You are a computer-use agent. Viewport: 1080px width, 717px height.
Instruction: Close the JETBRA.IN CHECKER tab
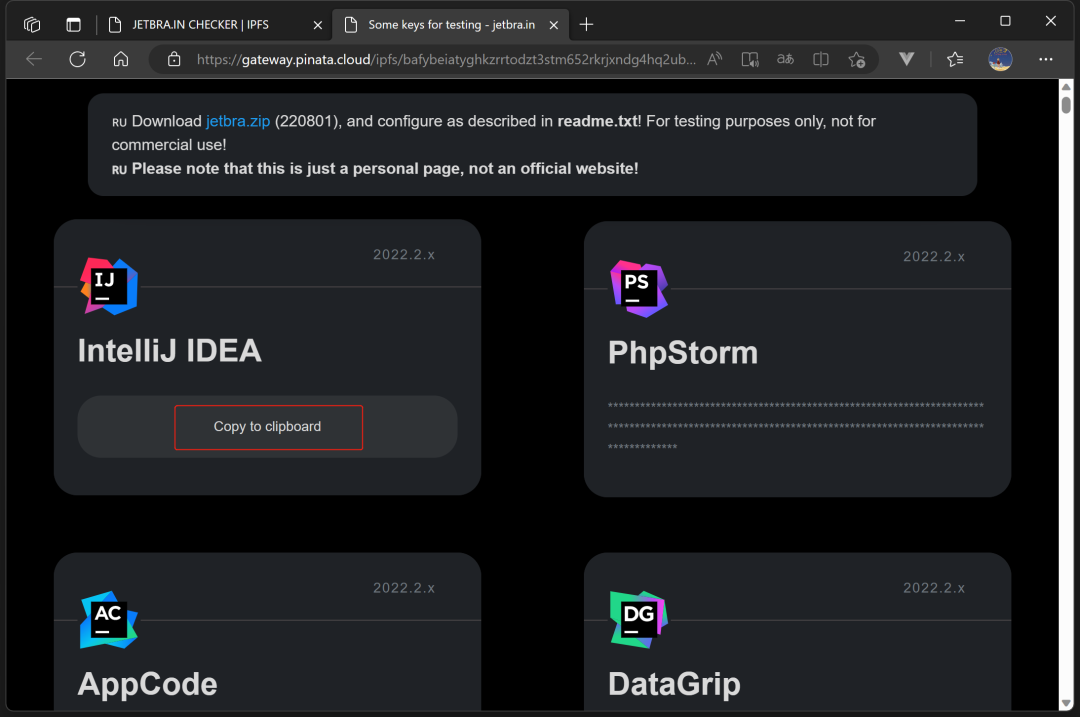pyautogui.click(x=318, y=25)
